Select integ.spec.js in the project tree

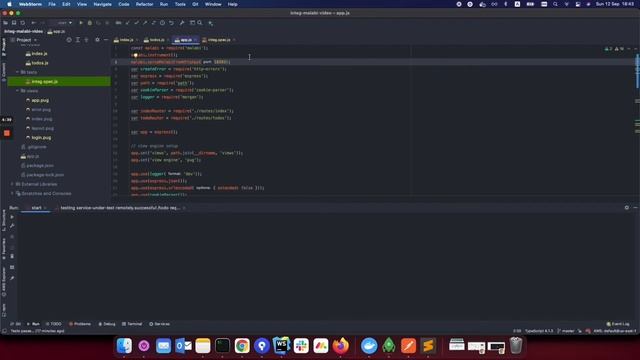[59, 82]
